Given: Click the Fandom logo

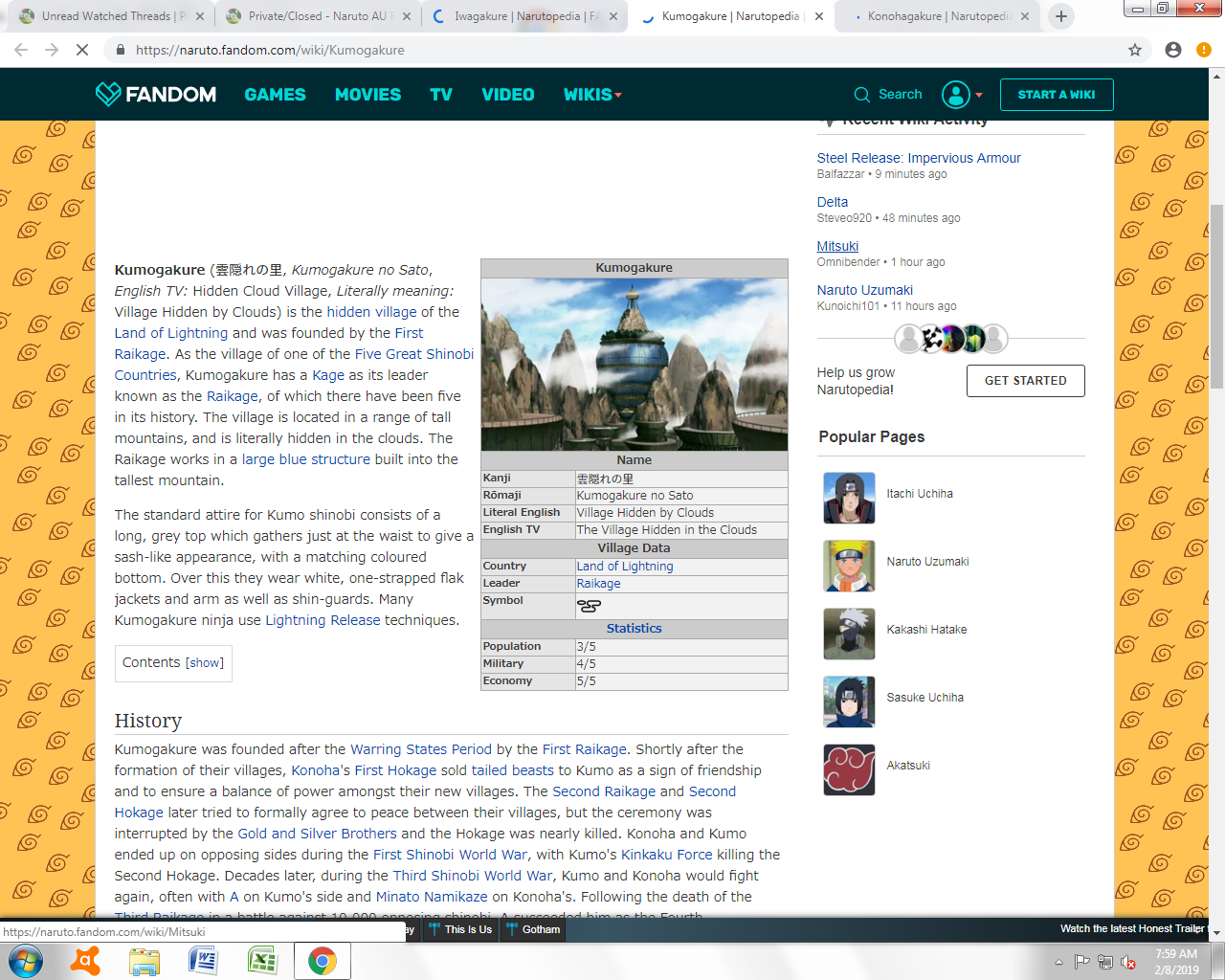Looking at the screenshot, I should [x=156, y=94].
